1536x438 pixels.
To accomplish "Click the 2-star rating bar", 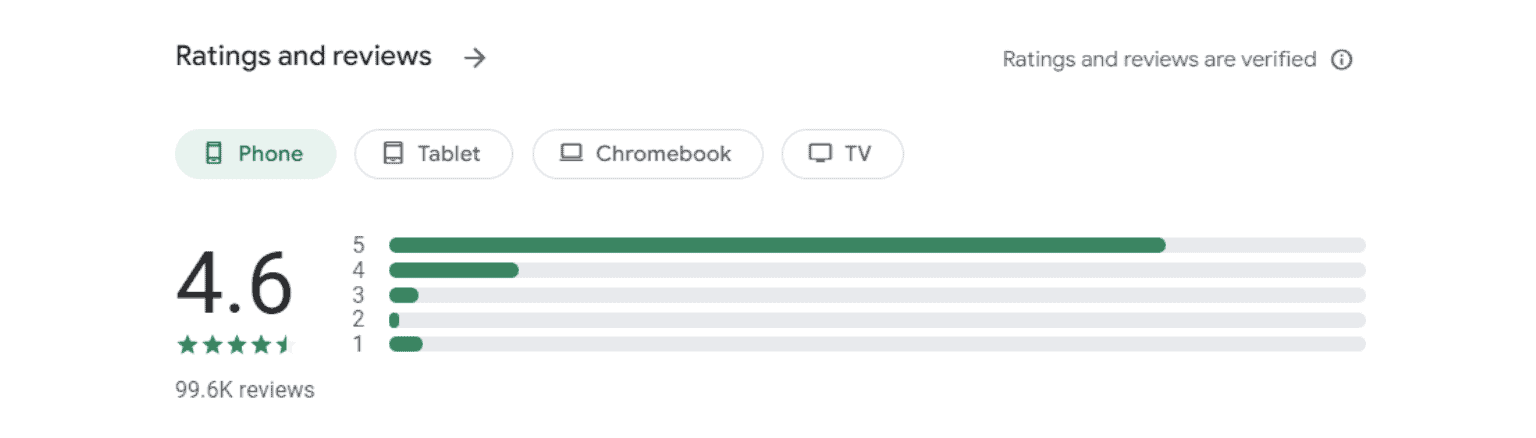I will [877, 320].
